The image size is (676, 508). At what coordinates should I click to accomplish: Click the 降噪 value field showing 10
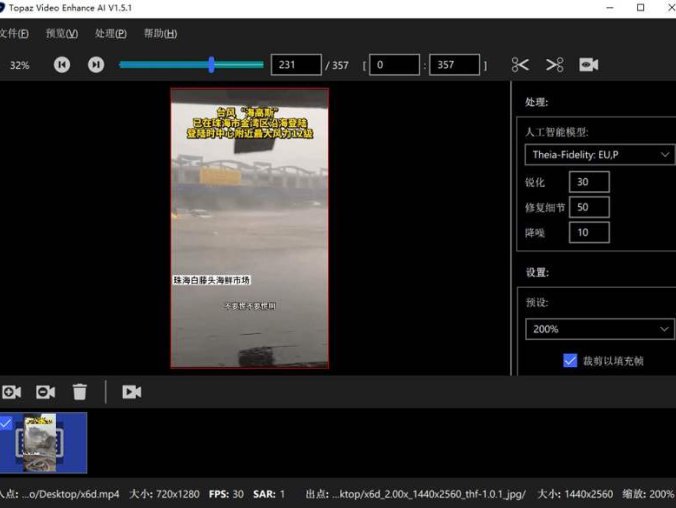tap(589, 233)
